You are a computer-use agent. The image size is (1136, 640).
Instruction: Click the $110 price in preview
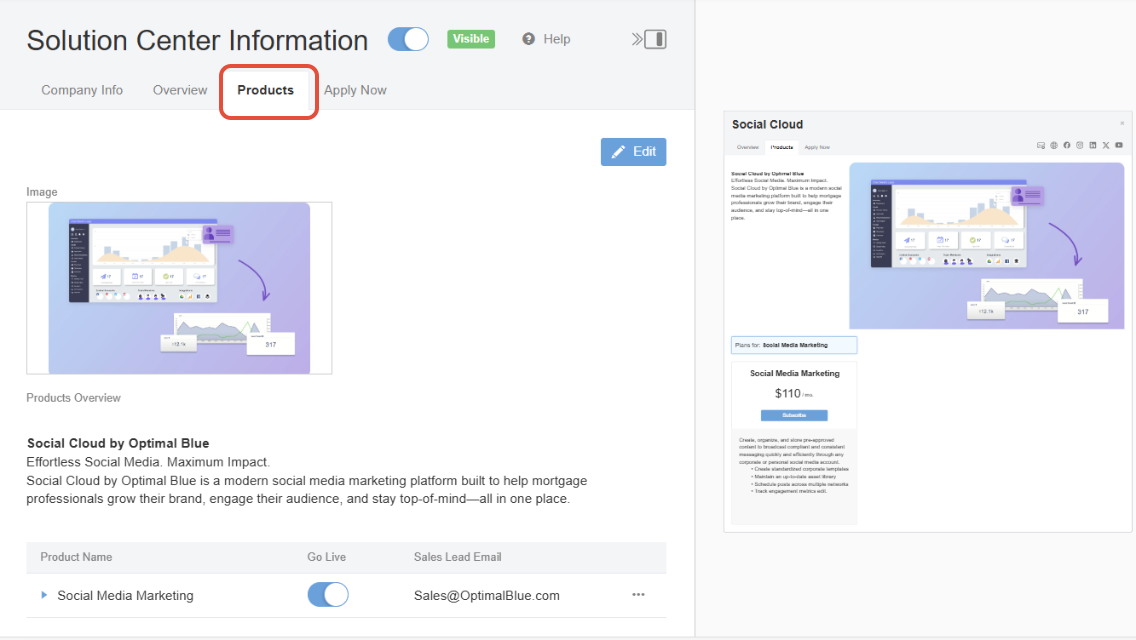point(788,394)
